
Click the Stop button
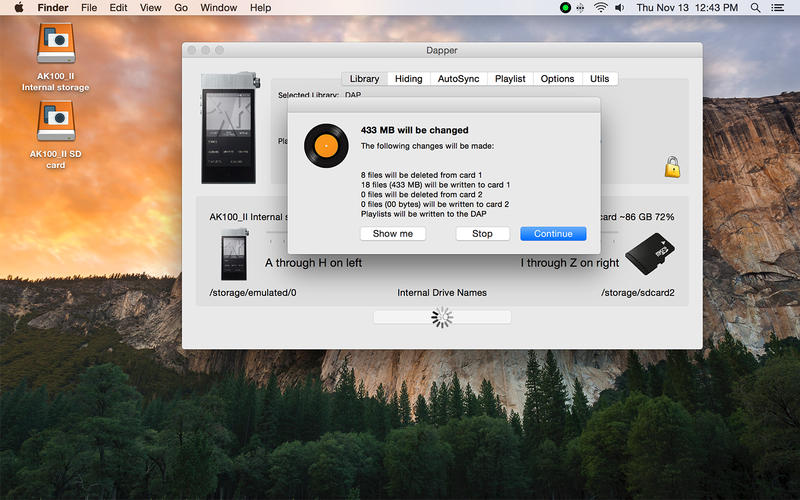pyautogui.click(x=482, y=234)
